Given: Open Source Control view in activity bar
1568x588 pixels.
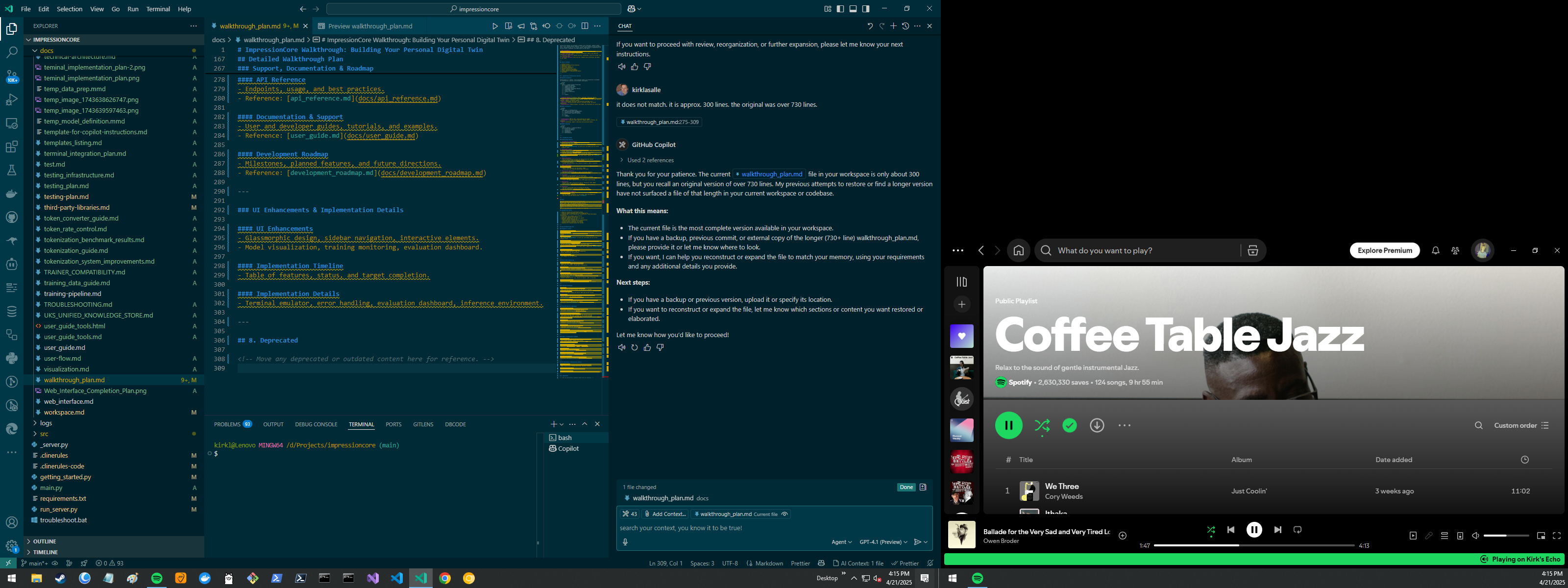Looking at the screenshot, I should tap(12, 76).
